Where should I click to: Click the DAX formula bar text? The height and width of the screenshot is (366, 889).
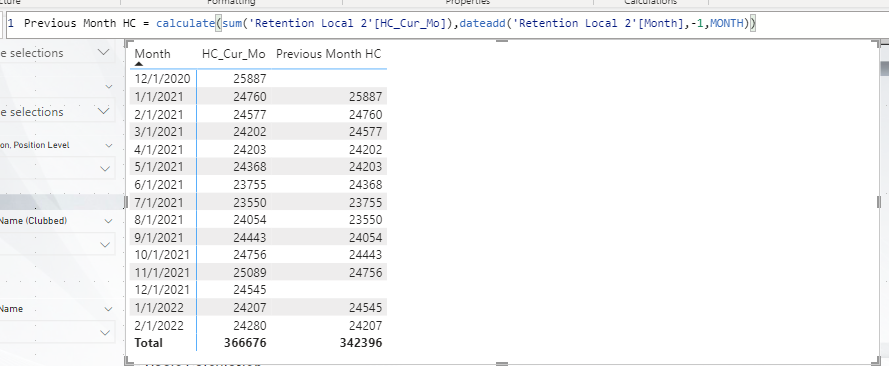[390, 23]
